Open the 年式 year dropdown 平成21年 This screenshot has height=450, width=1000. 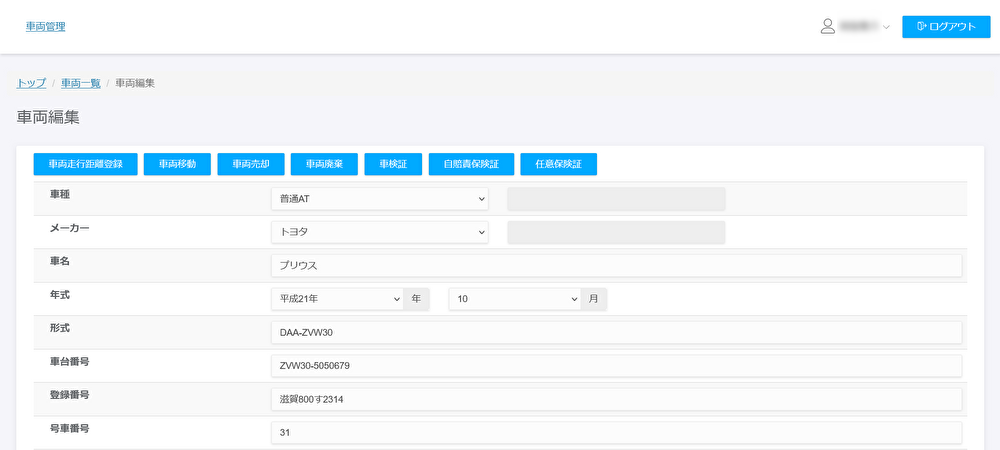coord(337,299)
